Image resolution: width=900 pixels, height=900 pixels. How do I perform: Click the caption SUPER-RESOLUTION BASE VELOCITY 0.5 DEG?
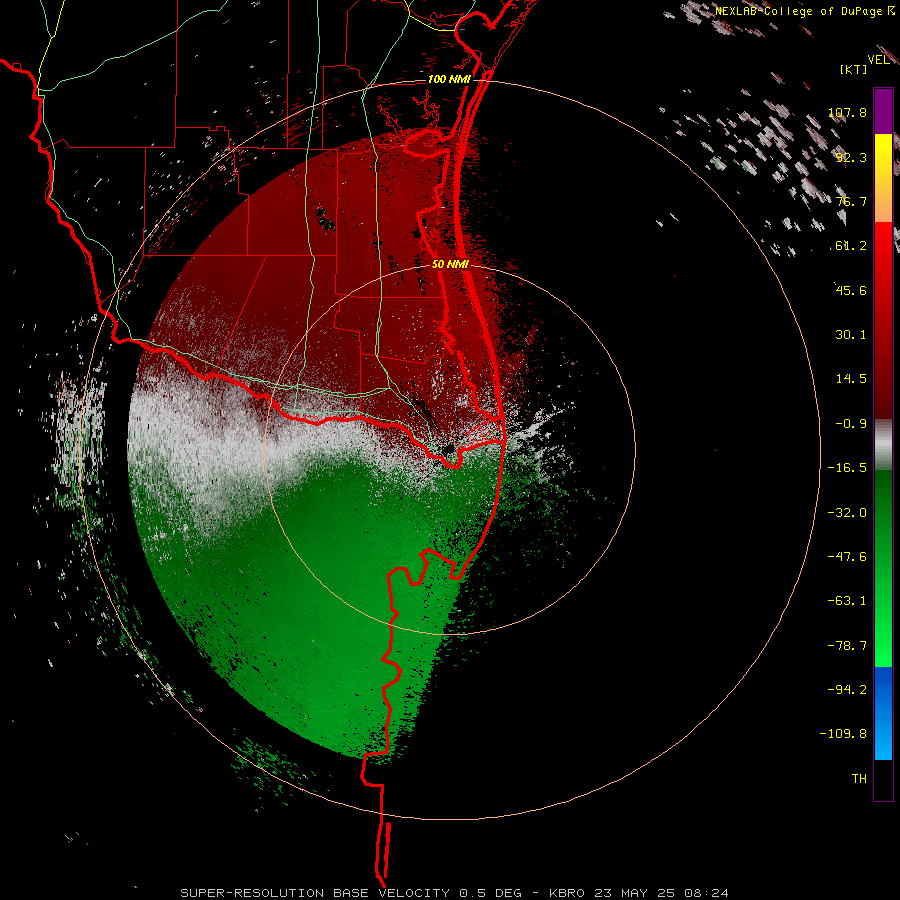coord(351,893)
